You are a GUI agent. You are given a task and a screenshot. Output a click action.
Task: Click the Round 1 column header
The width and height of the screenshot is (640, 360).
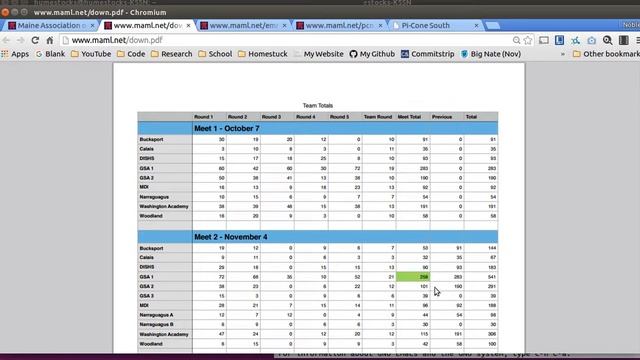[203, 117]
